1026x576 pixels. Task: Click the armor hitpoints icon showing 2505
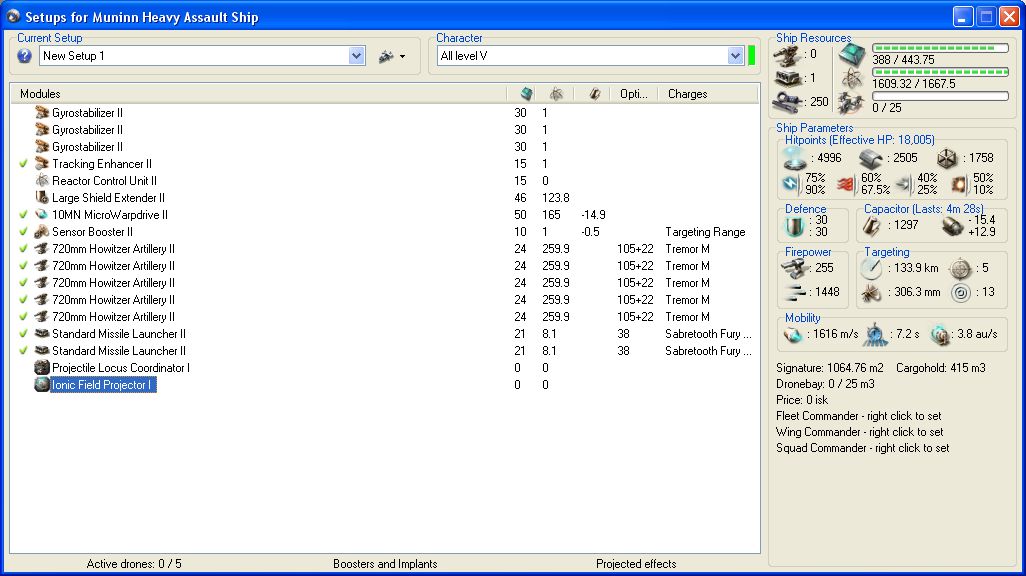pos(871,158)
